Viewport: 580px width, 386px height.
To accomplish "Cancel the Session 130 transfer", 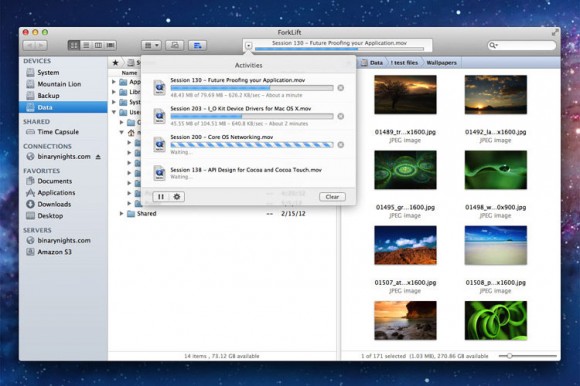I will (x=341, y=88).
